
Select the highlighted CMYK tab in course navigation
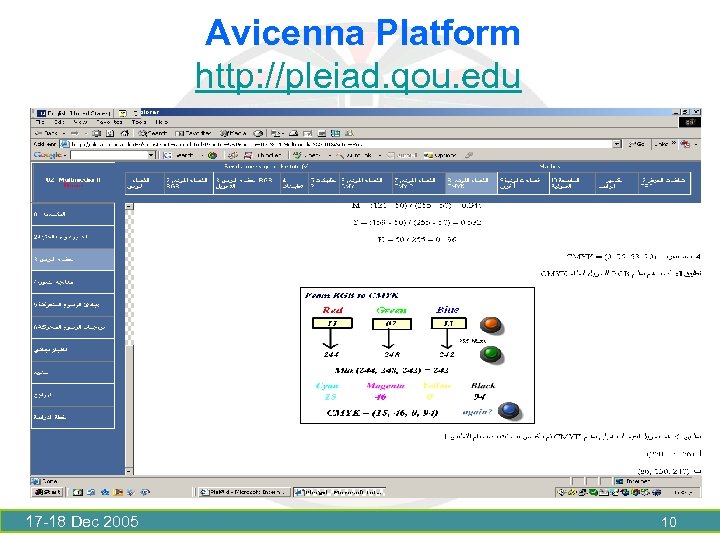pos(472,183)
